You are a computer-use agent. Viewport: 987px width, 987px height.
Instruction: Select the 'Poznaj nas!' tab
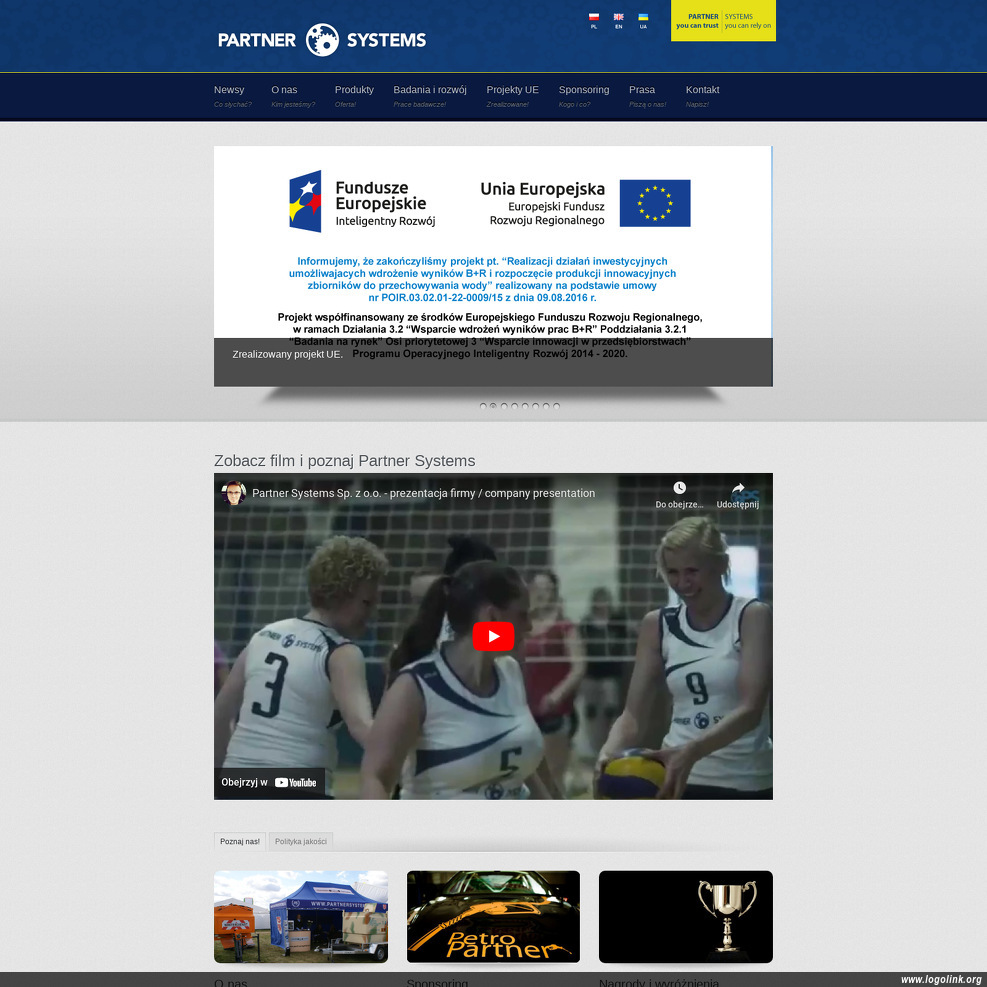[240, 842]
